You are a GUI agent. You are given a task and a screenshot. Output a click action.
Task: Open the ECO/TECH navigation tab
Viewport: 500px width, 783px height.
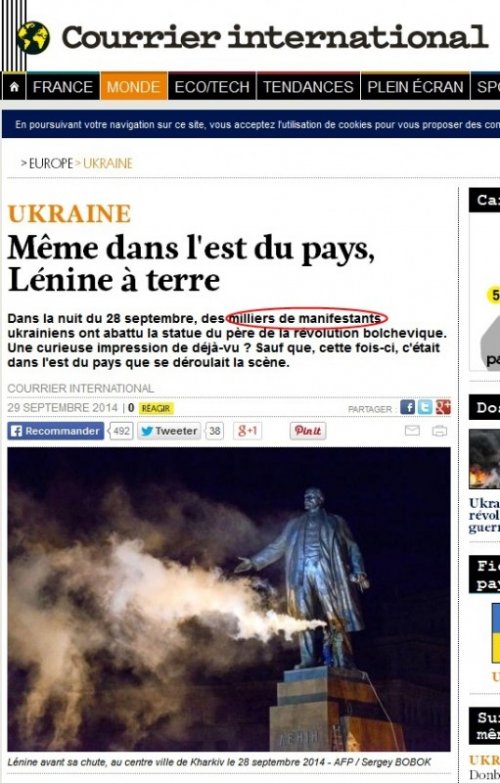[212, 87]
